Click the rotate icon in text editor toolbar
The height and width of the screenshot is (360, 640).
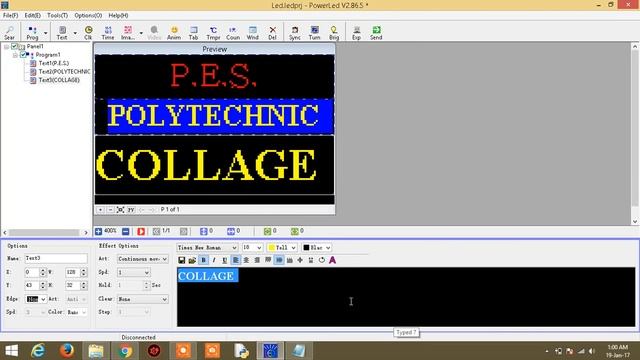coord(322,260)
